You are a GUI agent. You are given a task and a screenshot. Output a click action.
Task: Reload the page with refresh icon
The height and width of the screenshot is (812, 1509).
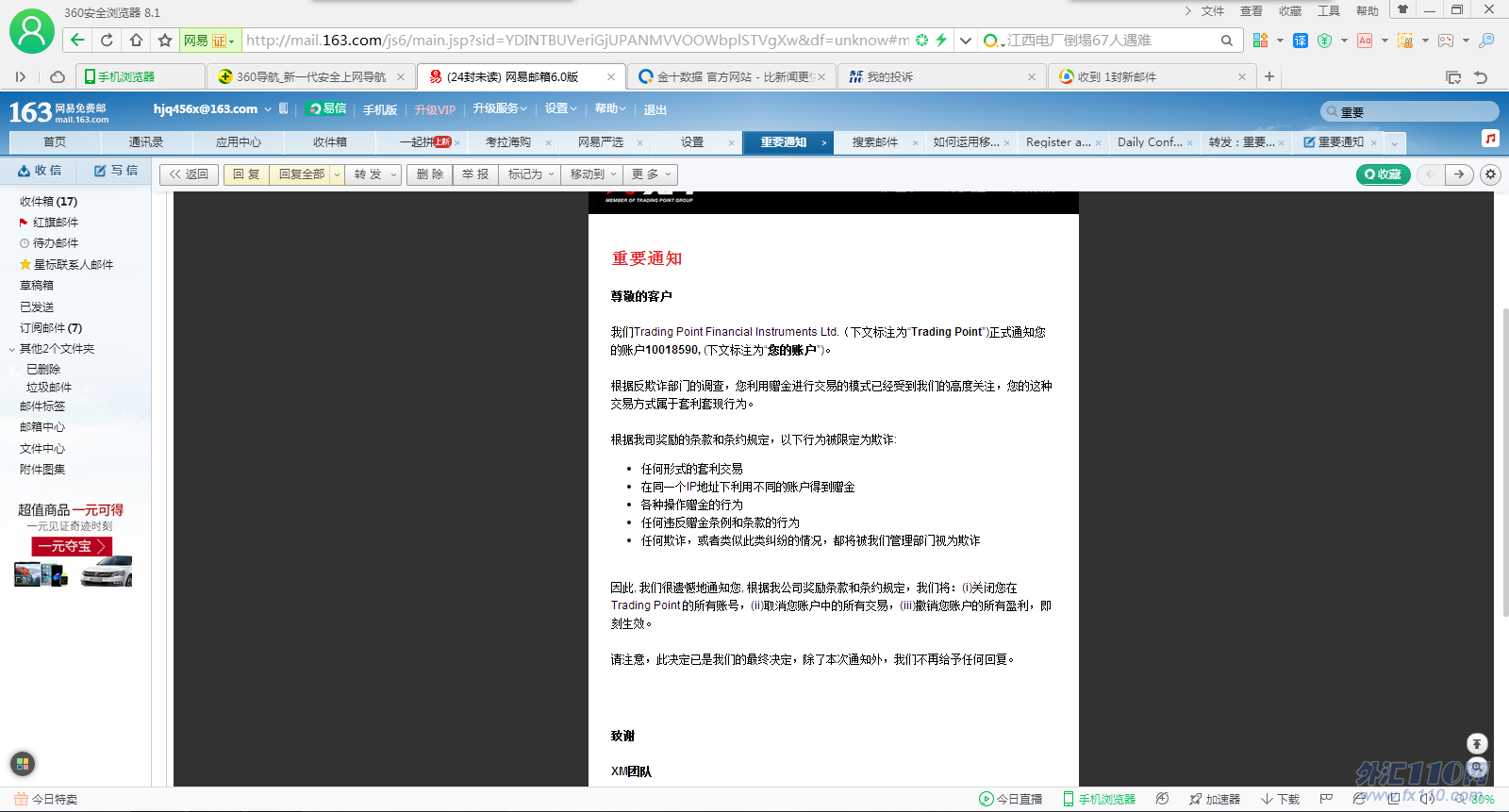[107, 40]
